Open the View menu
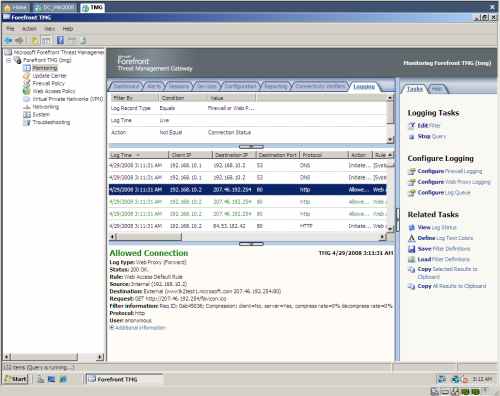500x396 pixels. point(49,29)
